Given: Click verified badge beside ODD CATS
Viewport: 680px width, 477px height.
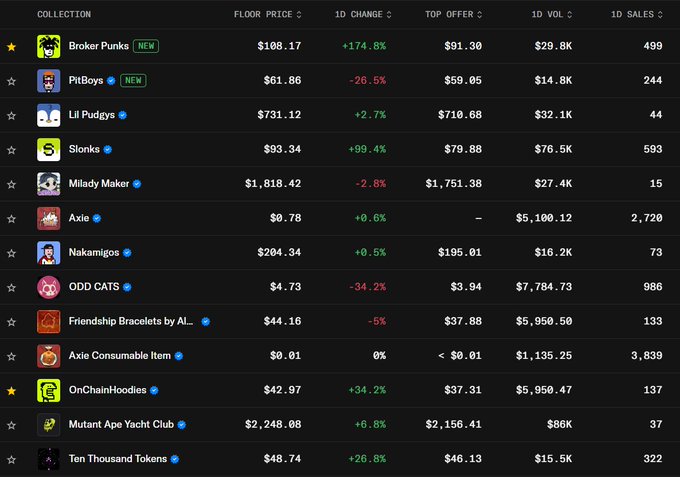Looking at the screenshot, I should (127, 287).
